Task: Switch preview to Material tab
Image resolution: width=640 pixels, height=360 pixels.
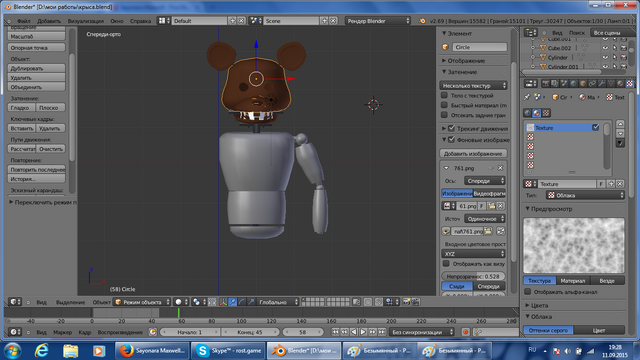Action: pos(573,280)
